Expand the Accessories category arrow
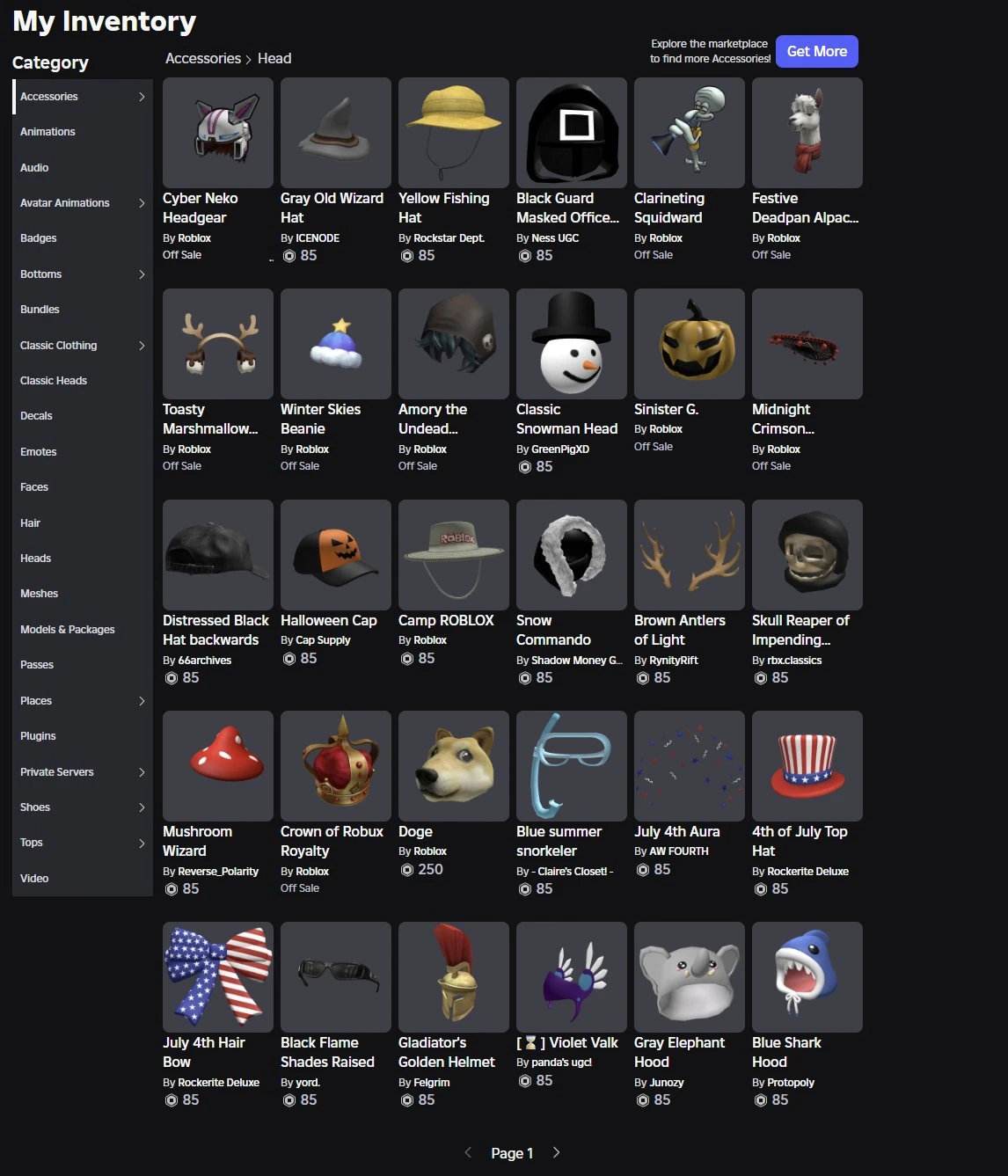 coord(142,97)
